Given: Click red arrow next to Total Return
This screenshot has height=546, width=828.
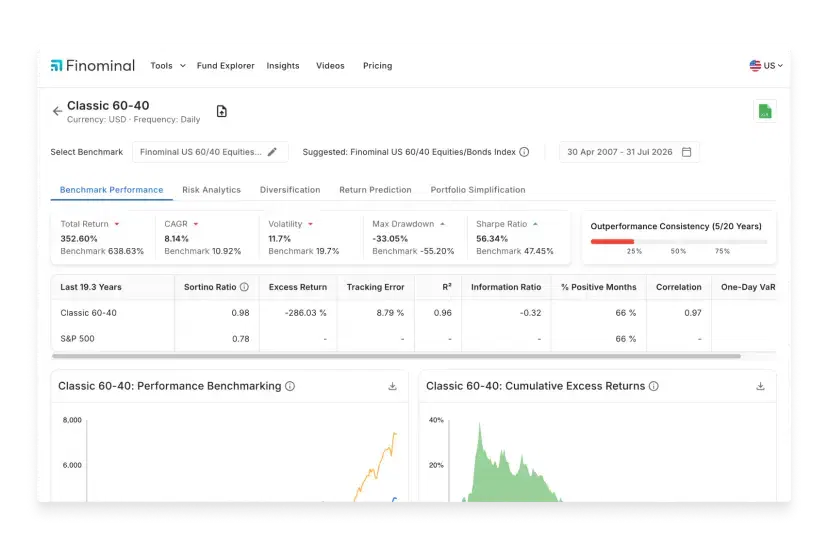Looking at the screenshot, I should pyautogui.click(x=117, y=224).
